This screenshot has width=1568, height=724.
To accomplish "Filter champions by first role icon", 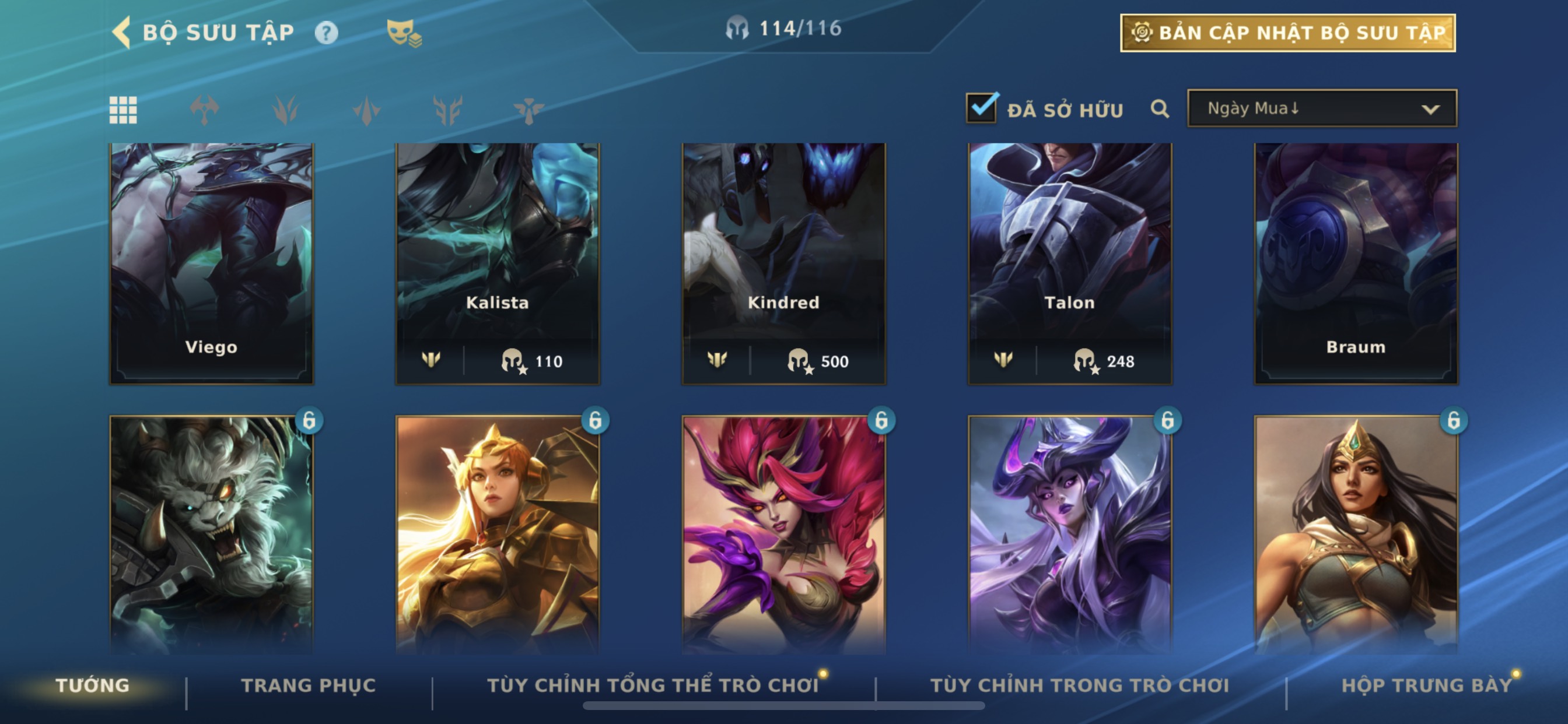I will point(205,110).
